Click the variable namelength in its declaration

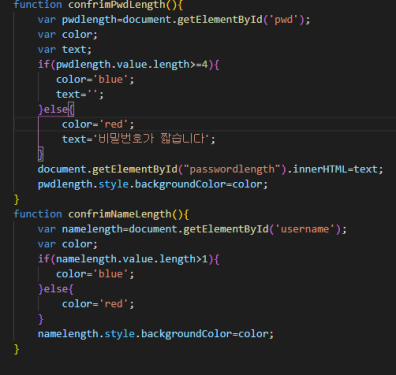(92, 229)
